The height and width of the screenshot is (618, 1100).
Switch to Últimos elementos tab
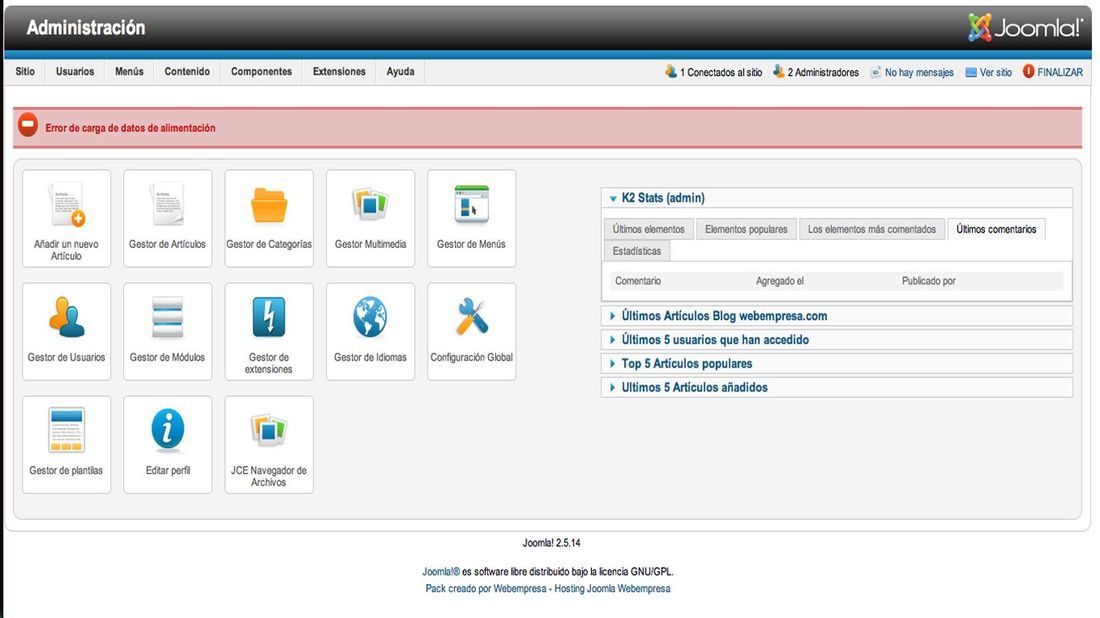click(649, 229)
